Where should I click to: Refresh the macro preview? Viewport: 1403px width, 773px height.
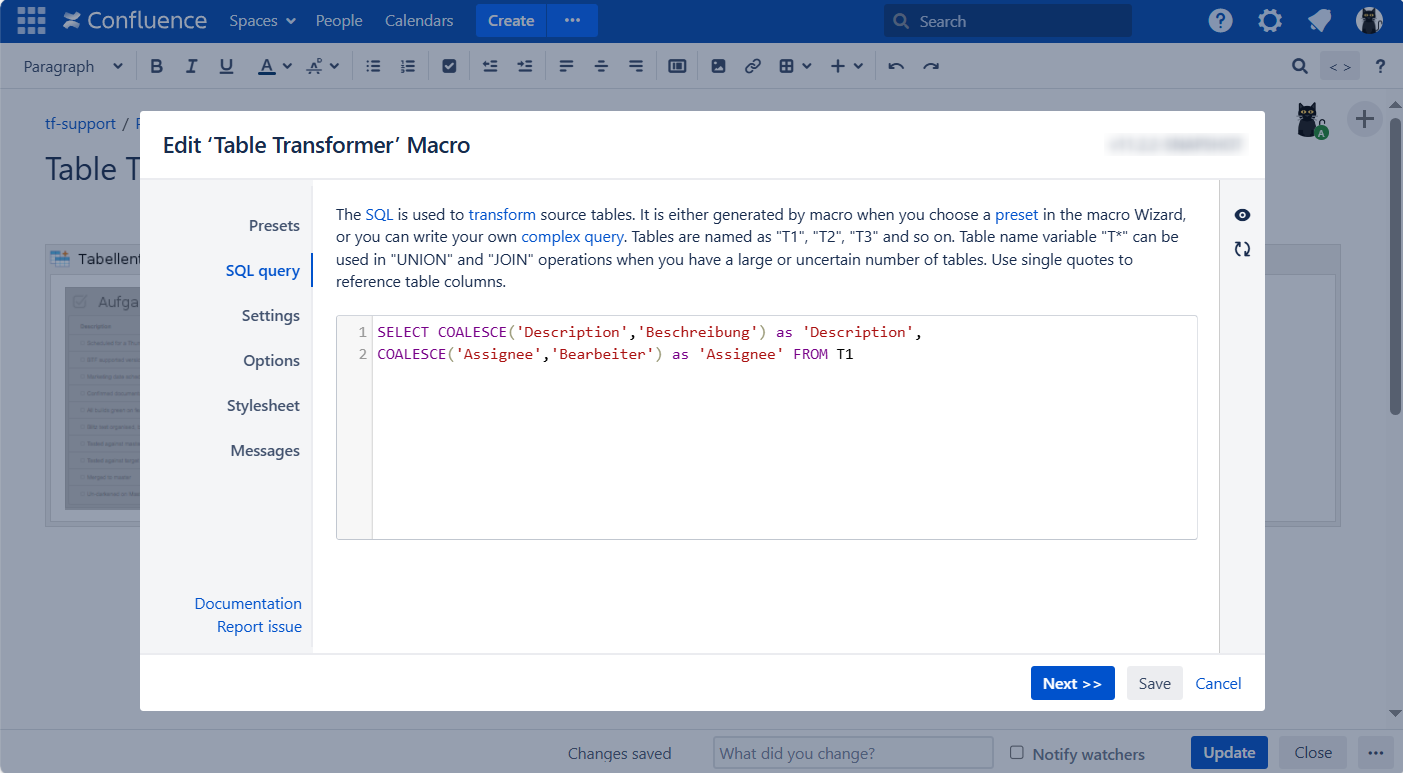[x=1242, y=249]
